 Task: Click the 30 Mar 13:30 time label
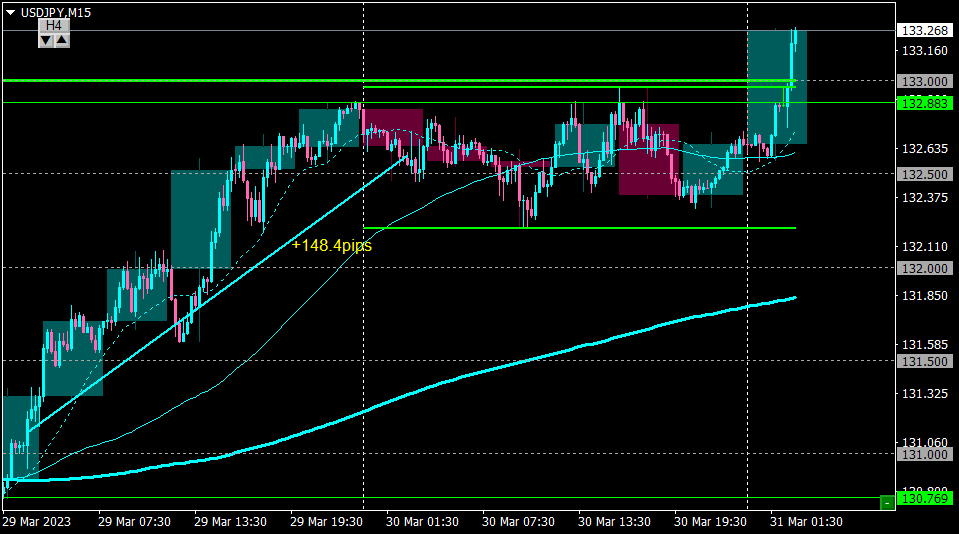614,522
